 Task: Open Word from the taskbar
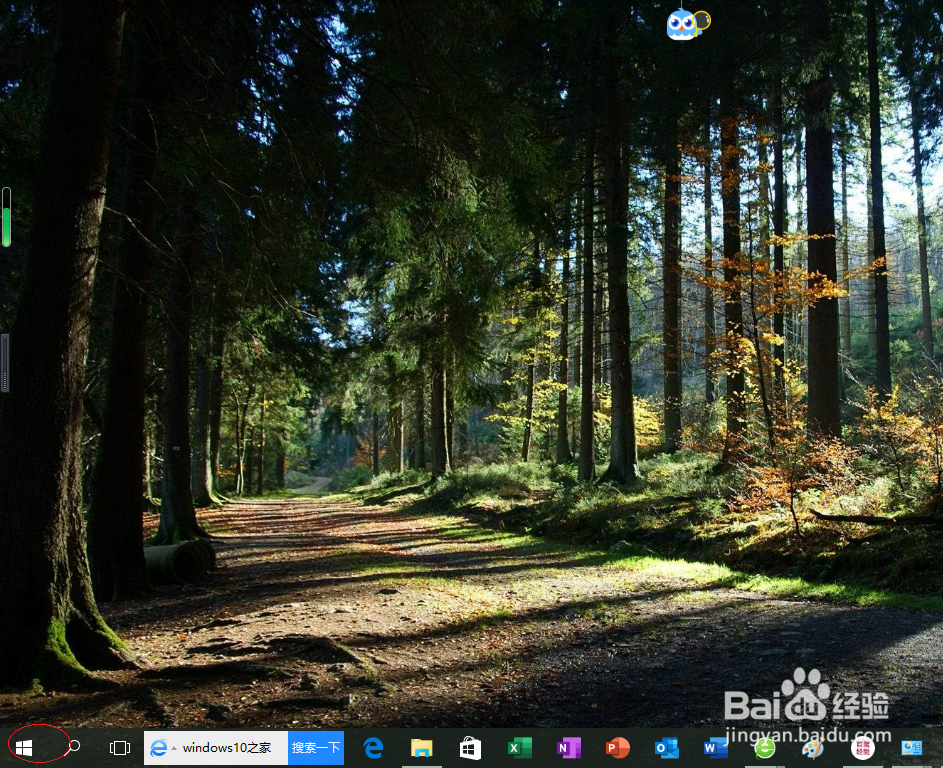coord(716,747)
